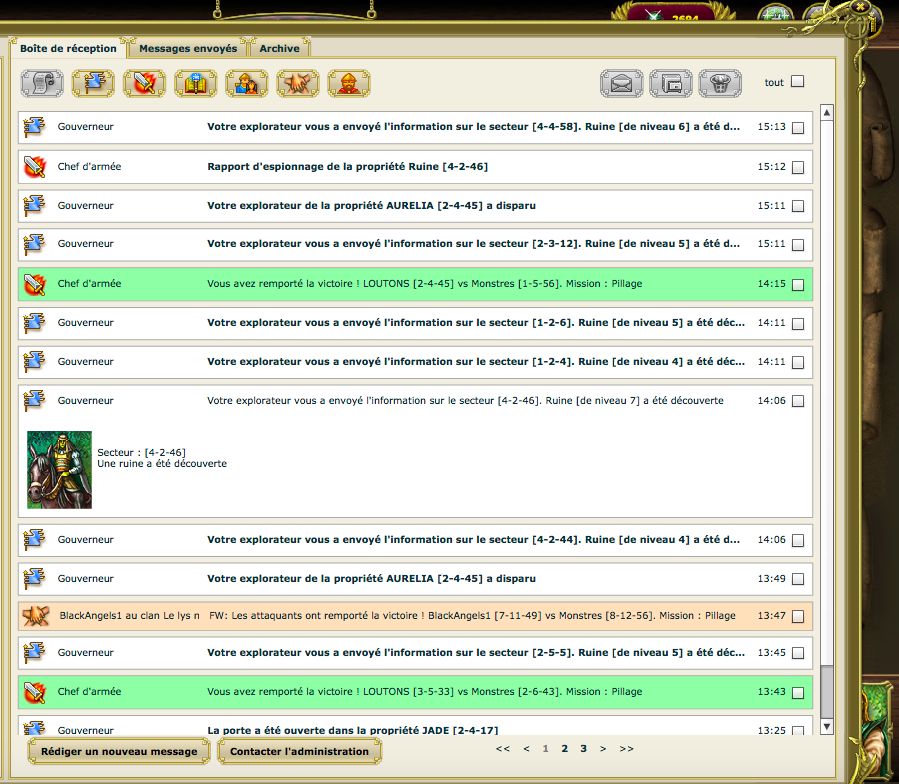
Task: Click the trash basket delete icon
Action: [720, 83]
